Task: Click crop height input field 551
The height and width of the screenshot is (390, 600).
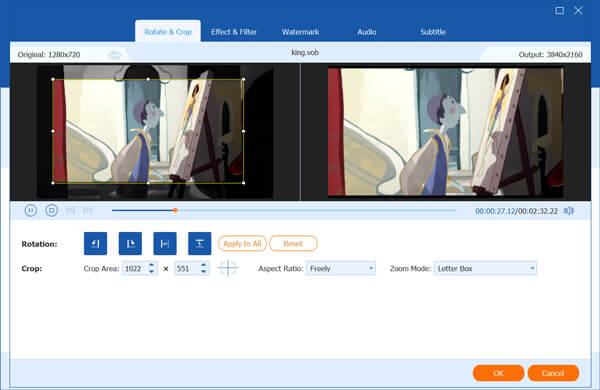Action: tap(187, 268)
